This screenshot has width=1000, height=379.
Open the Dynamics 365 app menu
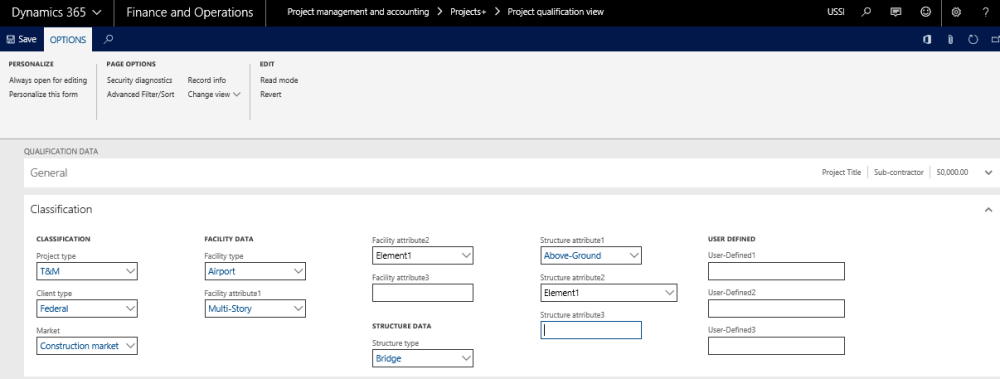(x=56, y=12)
